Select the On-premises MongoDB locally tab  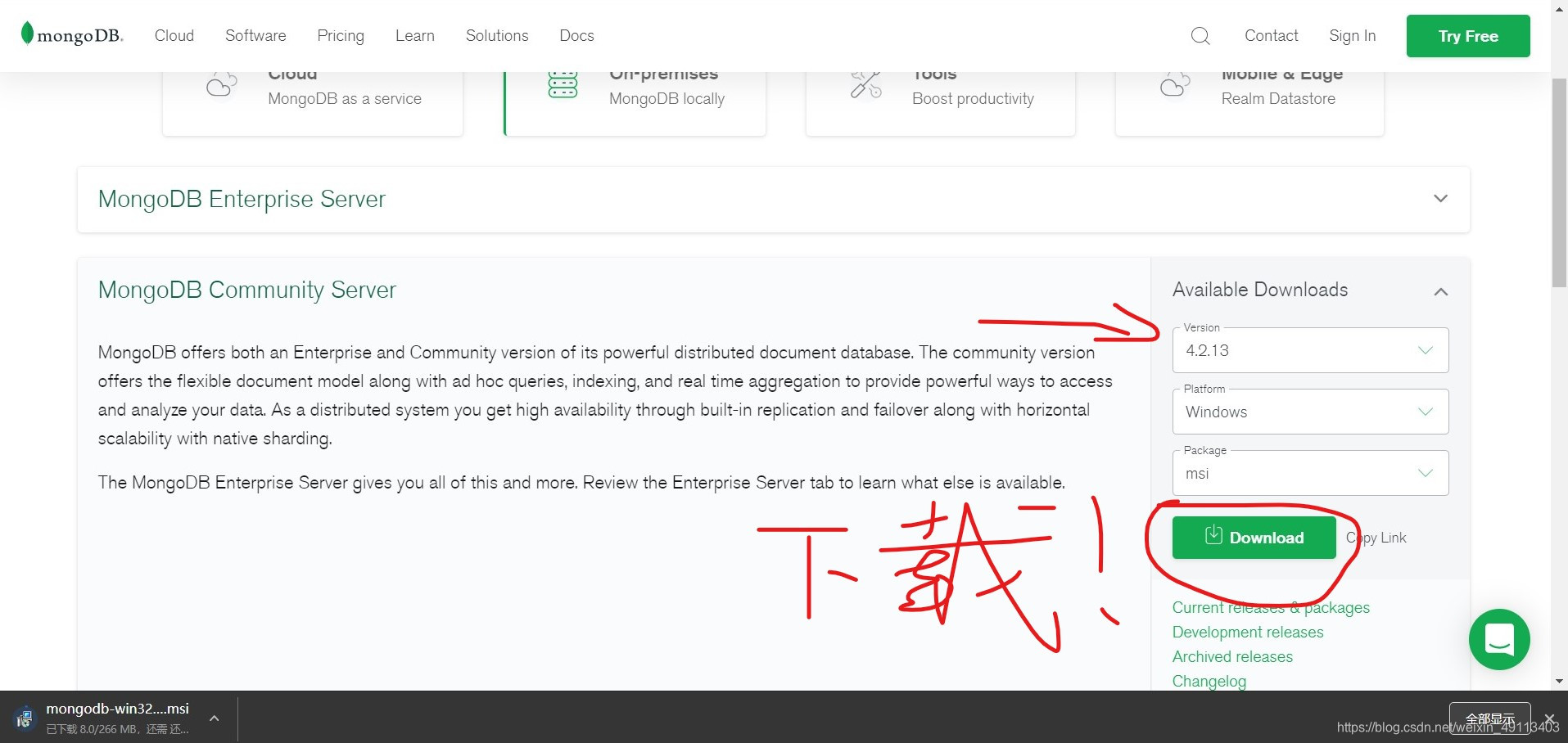click(635, 103)
